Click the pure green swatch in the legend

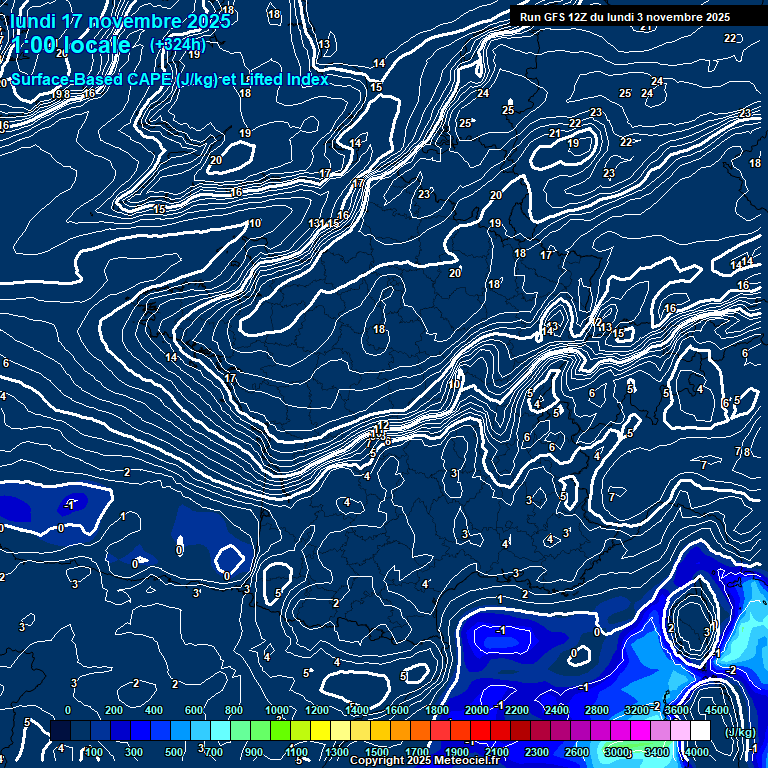[x=280, y=730]
